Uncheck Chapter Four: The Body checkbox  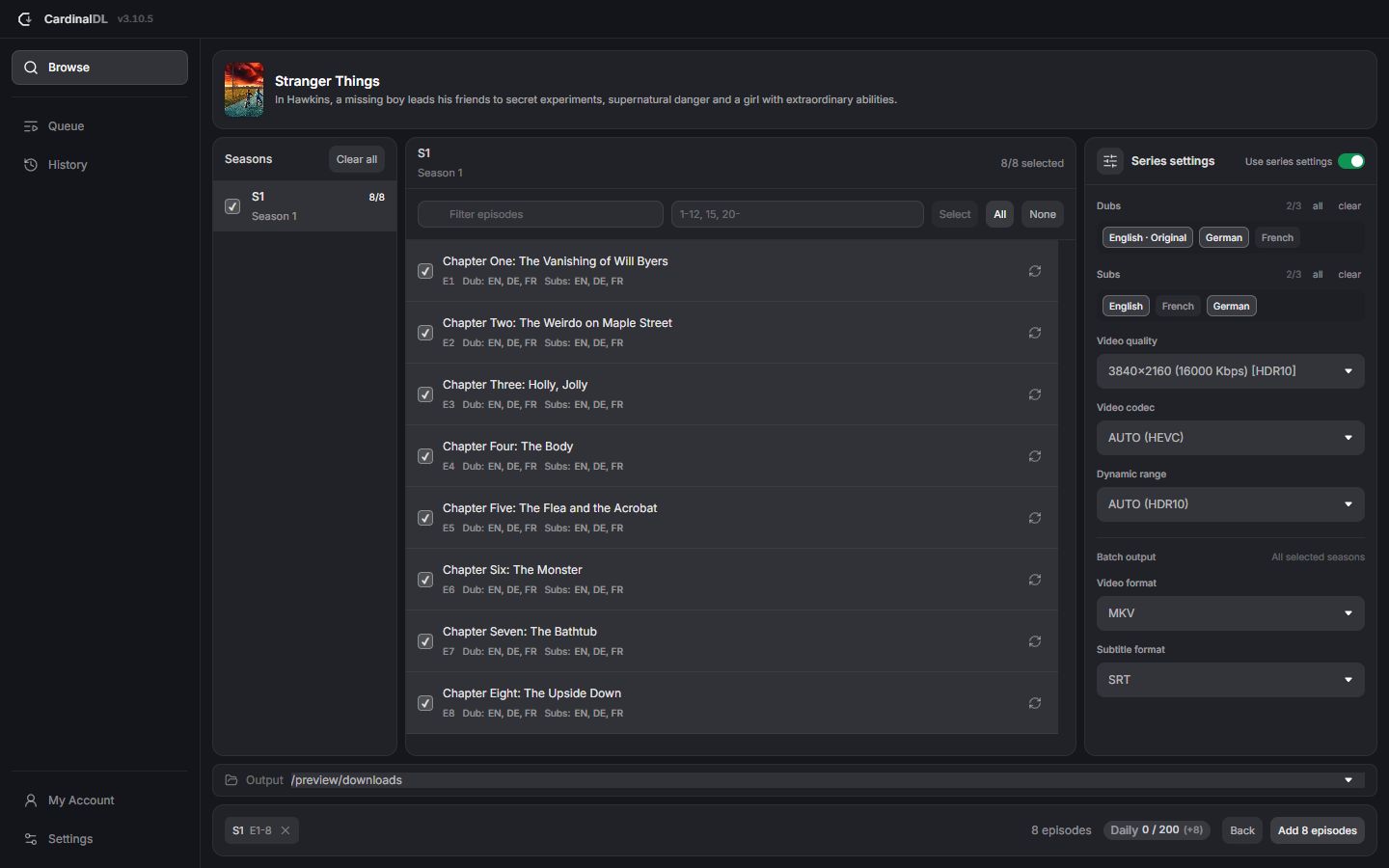pos(425,456)
